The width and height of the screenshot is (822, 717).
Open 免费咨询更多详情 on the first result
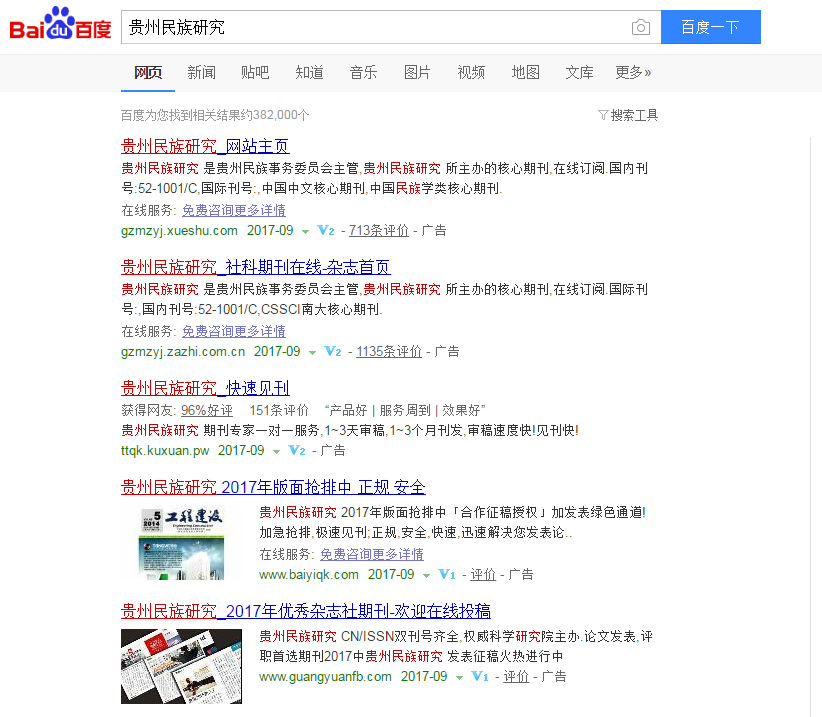(233, 210)
